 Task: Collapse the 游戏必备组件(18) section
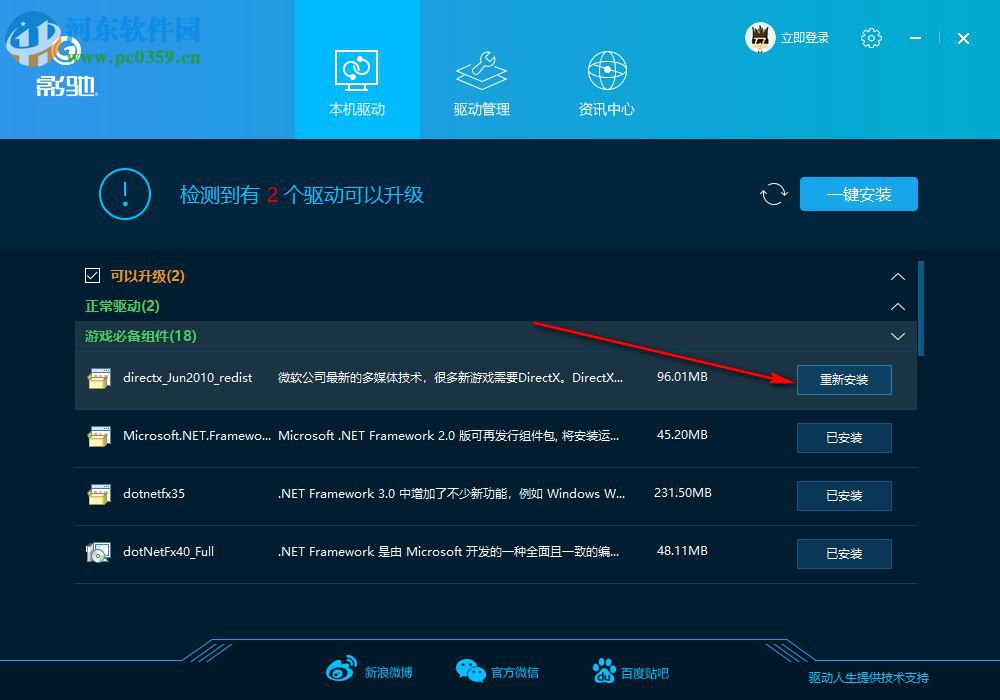[897, 336]
